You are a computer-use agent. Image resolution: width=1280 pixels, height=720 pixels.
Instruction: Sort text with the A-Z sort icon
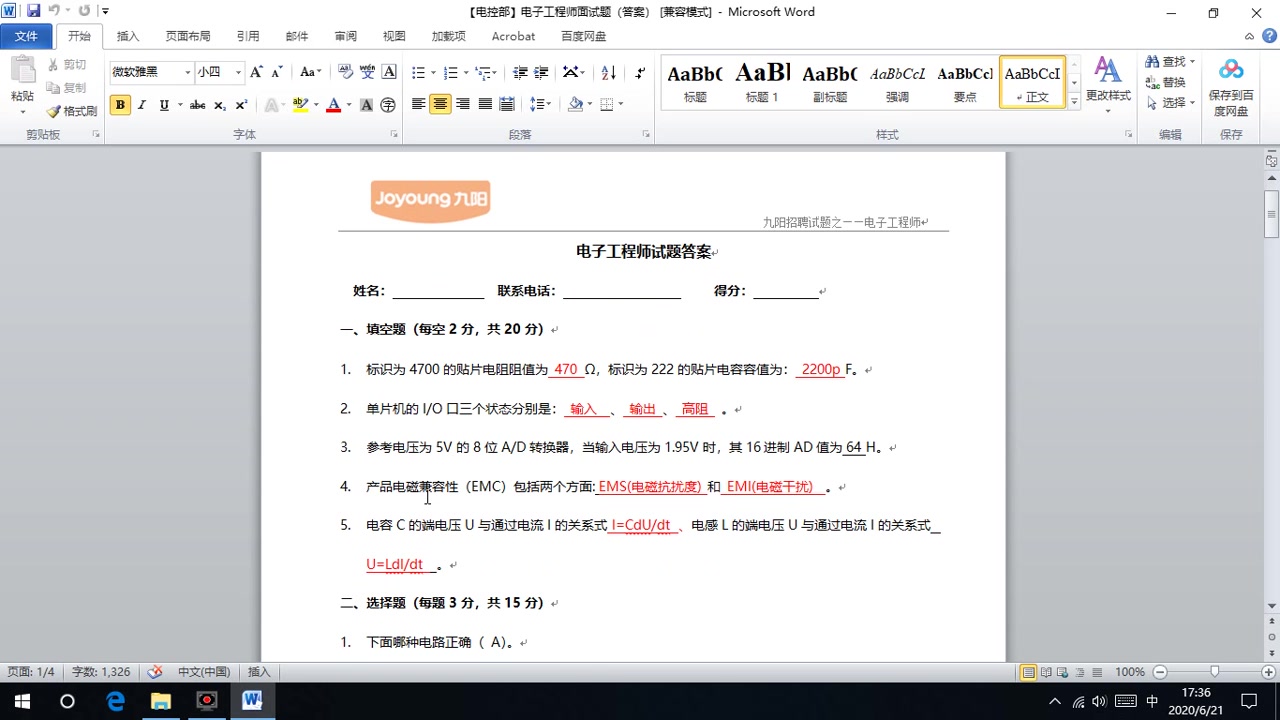[609, 72]
